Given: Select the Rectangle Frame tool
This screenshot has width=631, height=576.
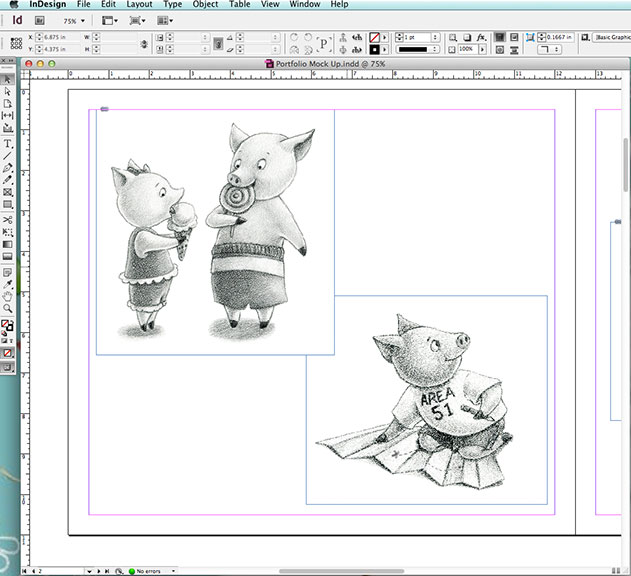Looking at the screenshot, I should click(x=8, y=192).
